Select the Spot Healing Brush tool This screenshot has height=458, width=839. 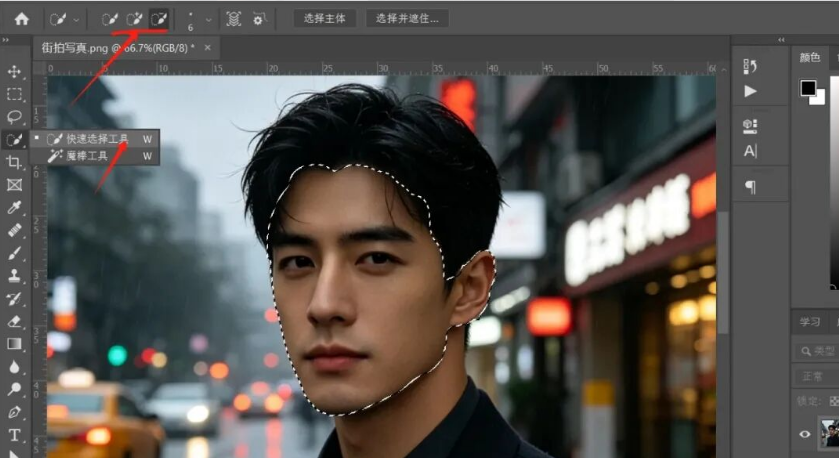14,231
